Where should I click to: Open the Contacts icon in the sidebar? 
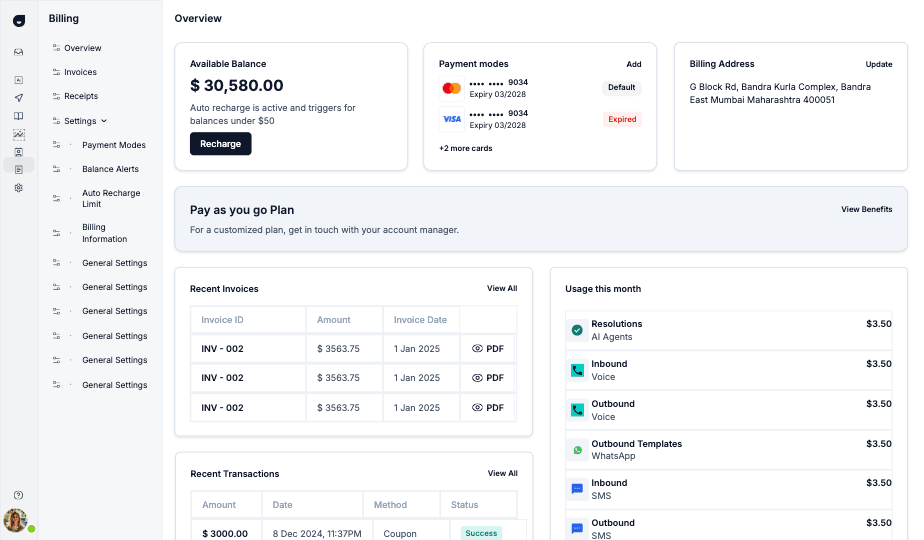click(x=19, y=152)
